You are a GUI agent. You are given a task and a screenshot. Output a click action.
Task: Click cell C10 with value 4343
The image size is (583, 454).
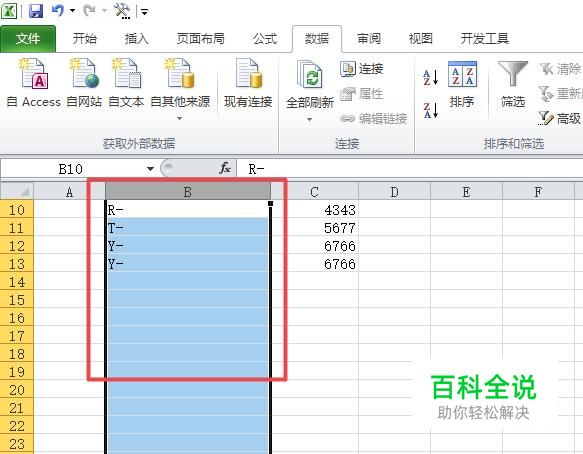[315, 209]
